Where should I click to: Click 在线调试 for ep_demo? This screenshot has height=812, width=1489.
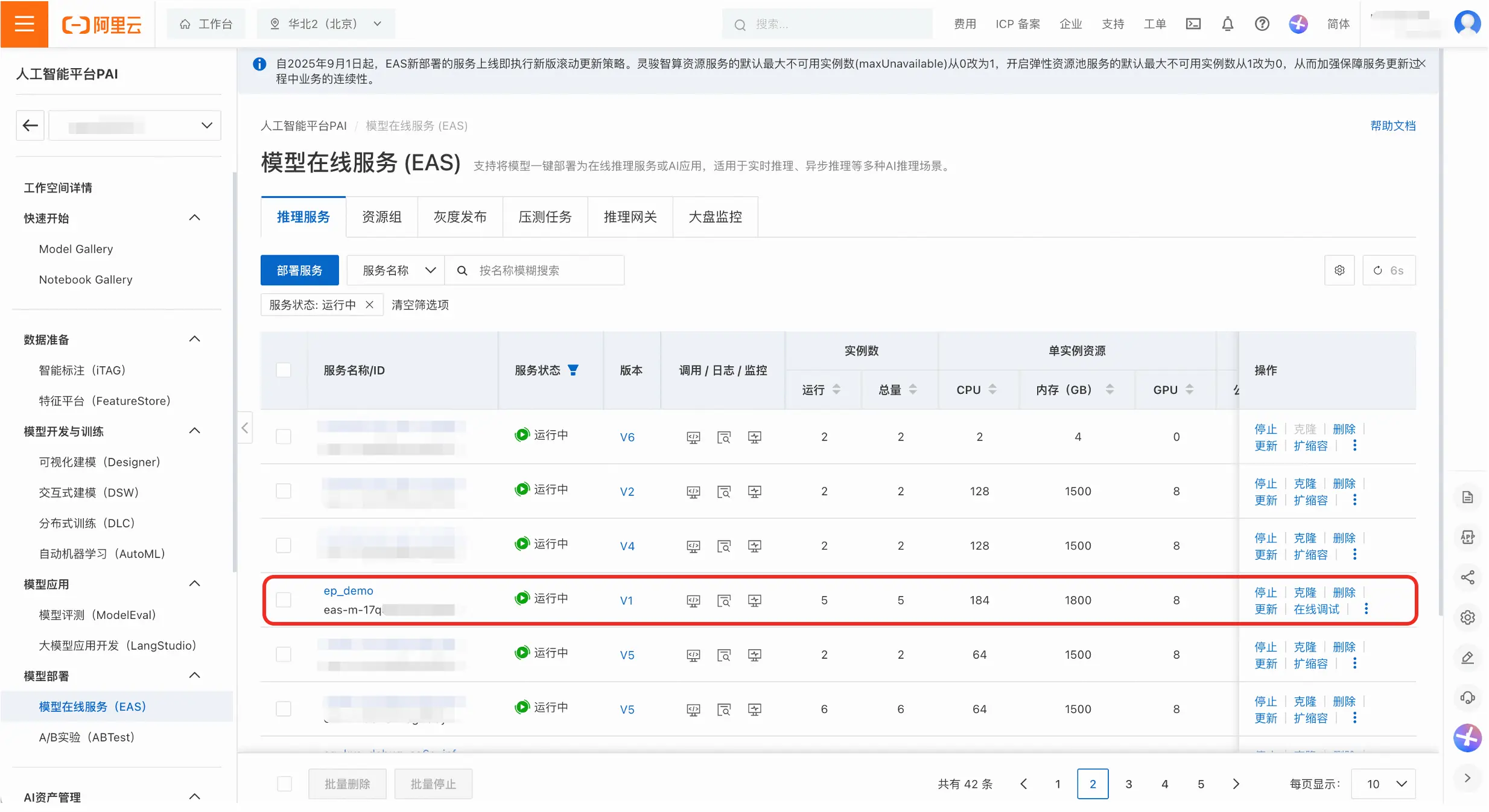[1316, 609]
